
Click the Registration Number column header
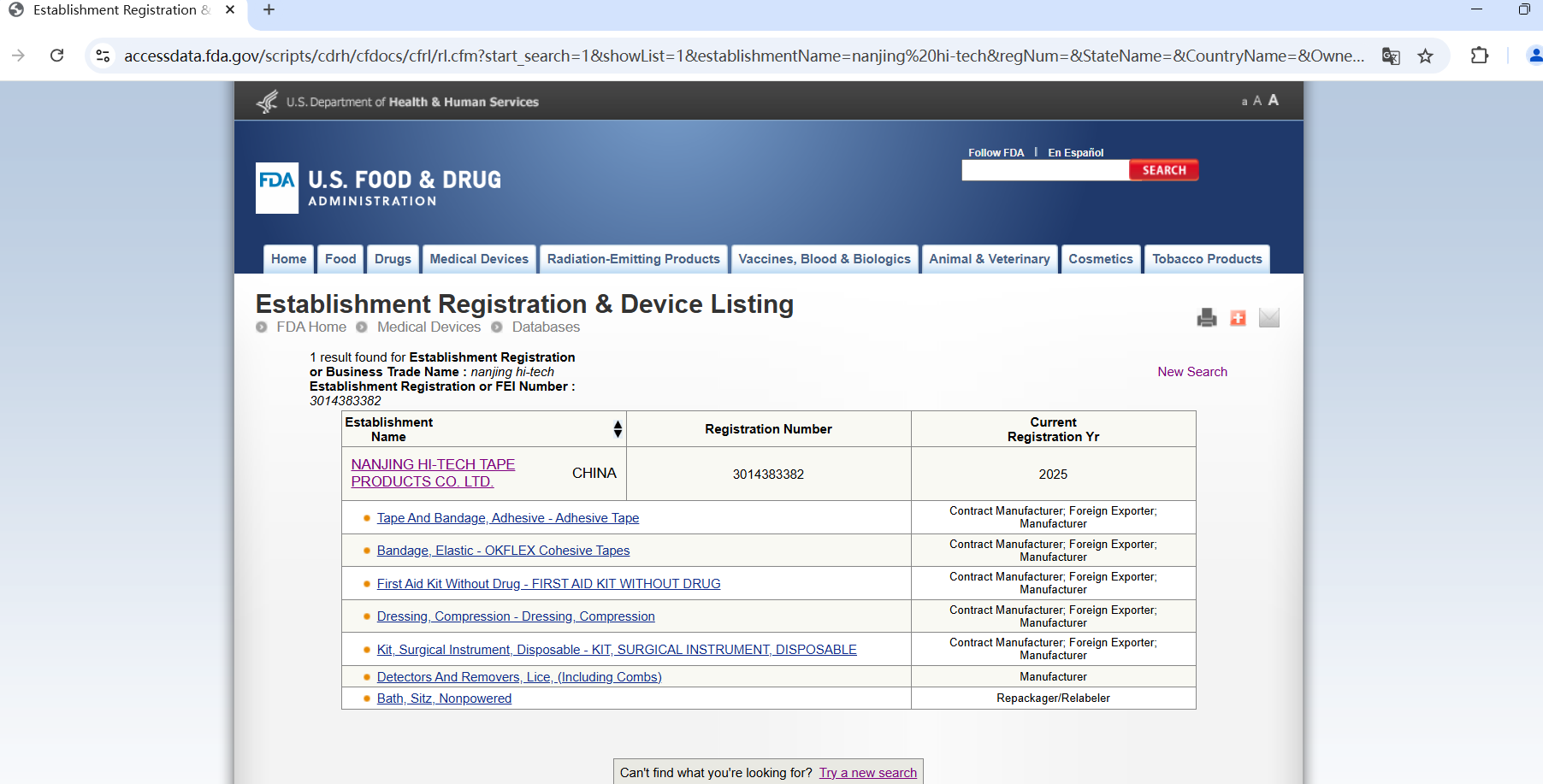(768, 429)
